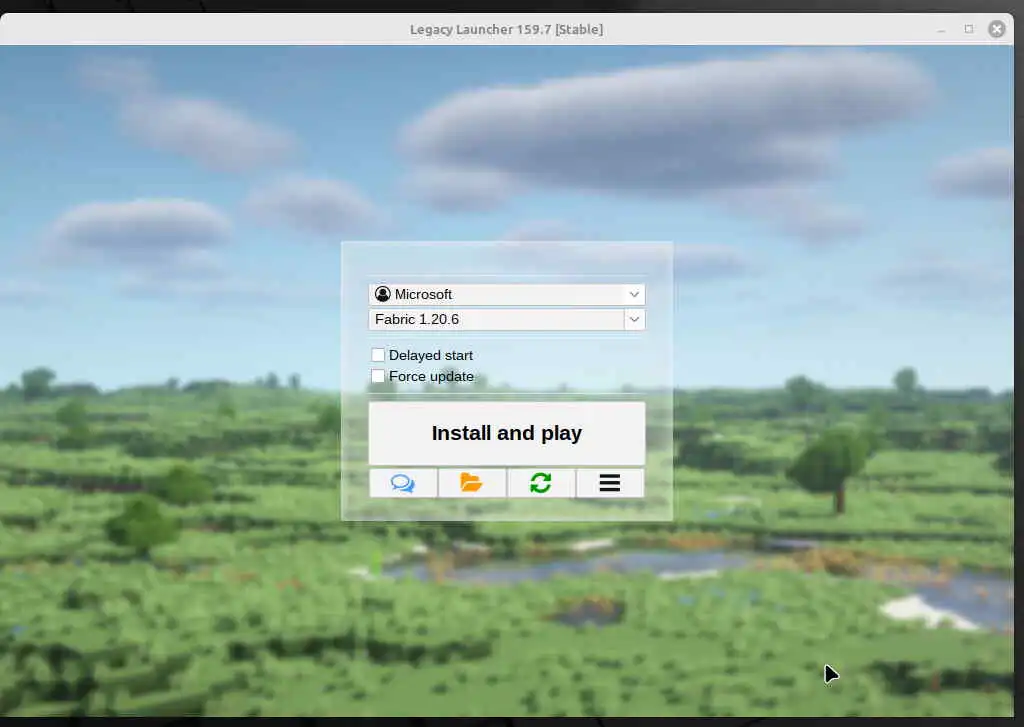The width and height of the screenshot is (1024, 727).
Task: Click the green refresh versions icon
Action: point(541,483)
